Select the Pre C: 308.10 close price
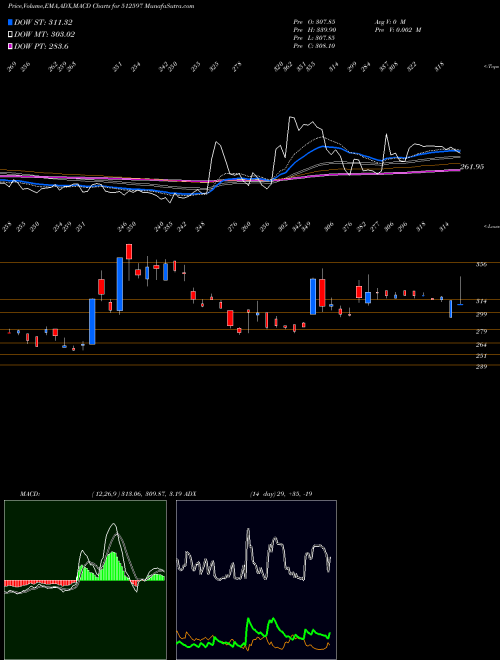Viewport: 500px width, 660px height. click(x=314, y=46)
